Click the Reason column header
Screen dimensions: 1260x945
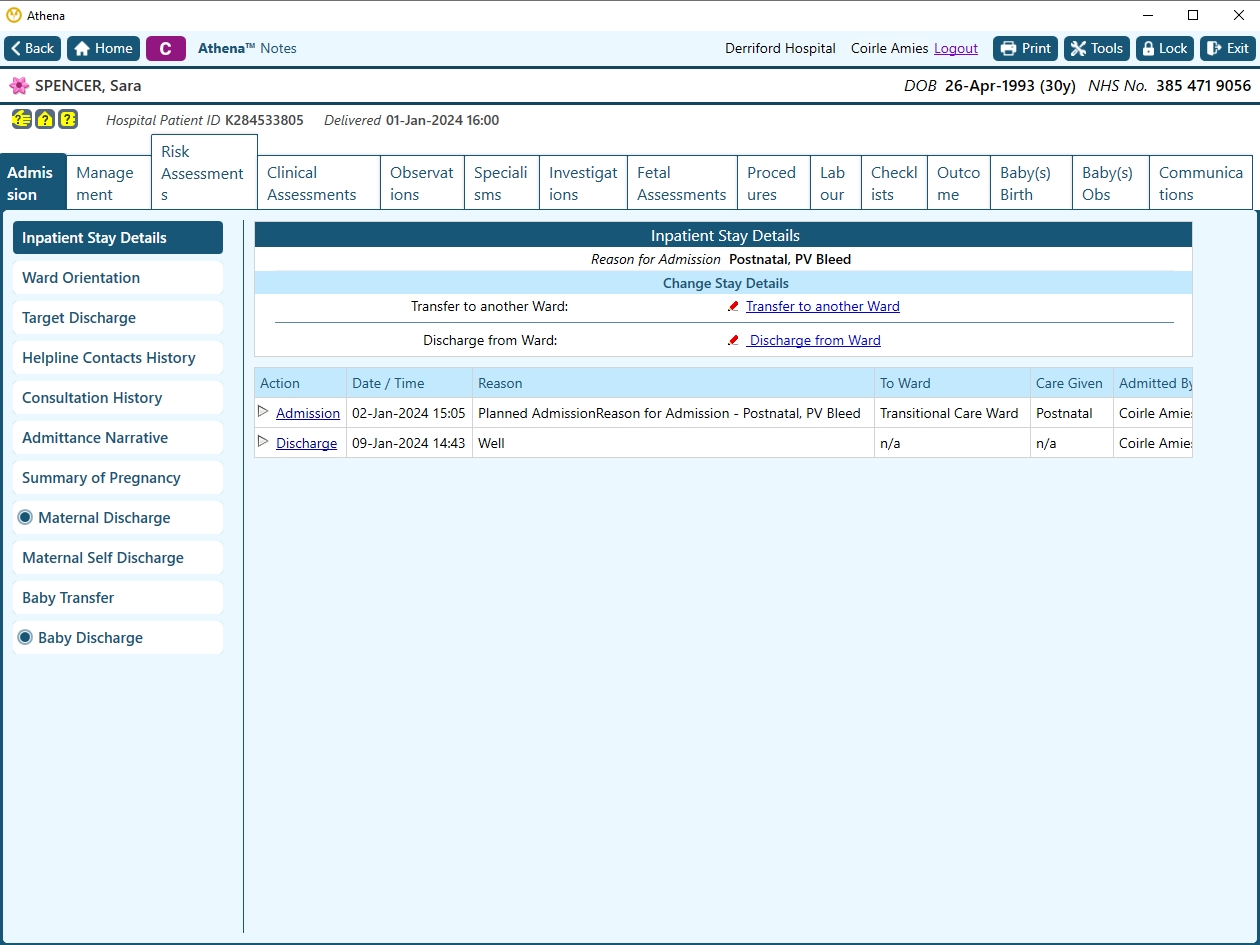[x=673, y=383]
